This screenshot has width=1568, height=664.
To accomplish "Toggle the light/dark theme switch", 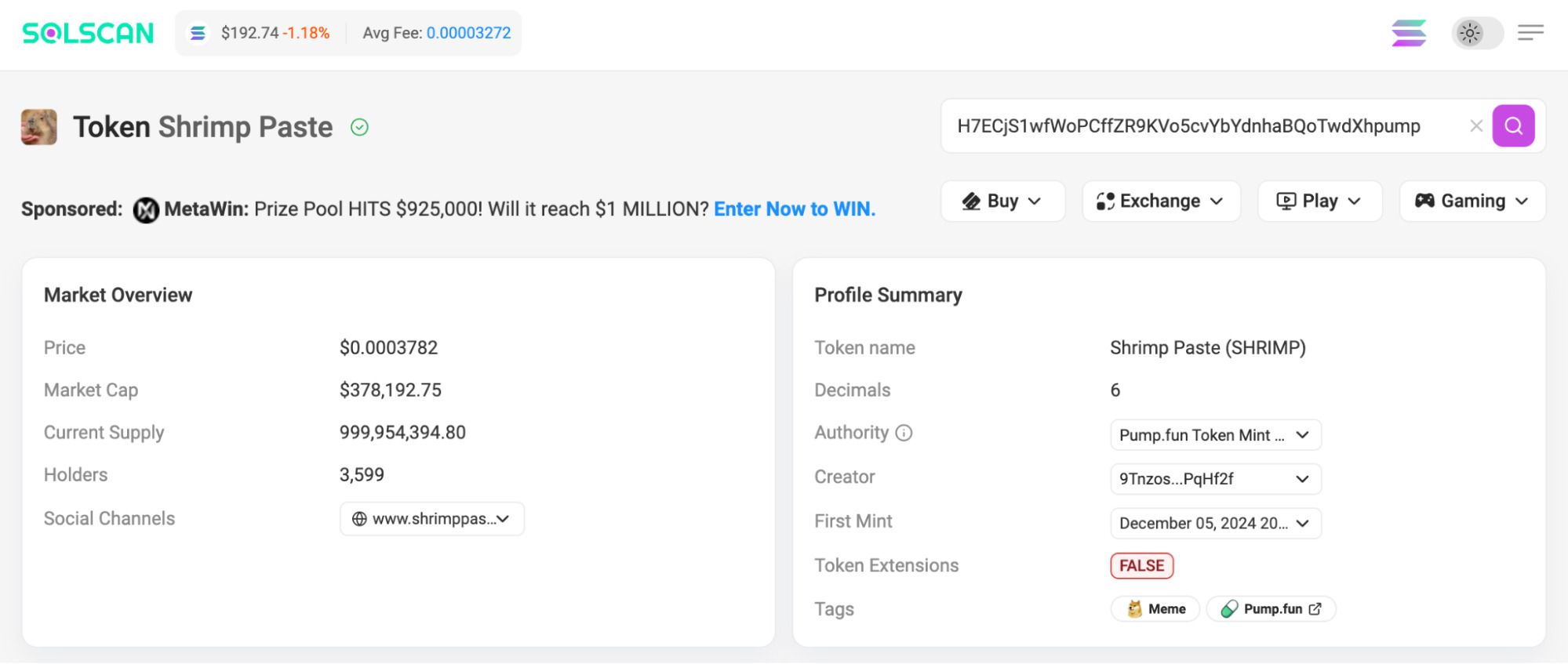I will 1476,33.
